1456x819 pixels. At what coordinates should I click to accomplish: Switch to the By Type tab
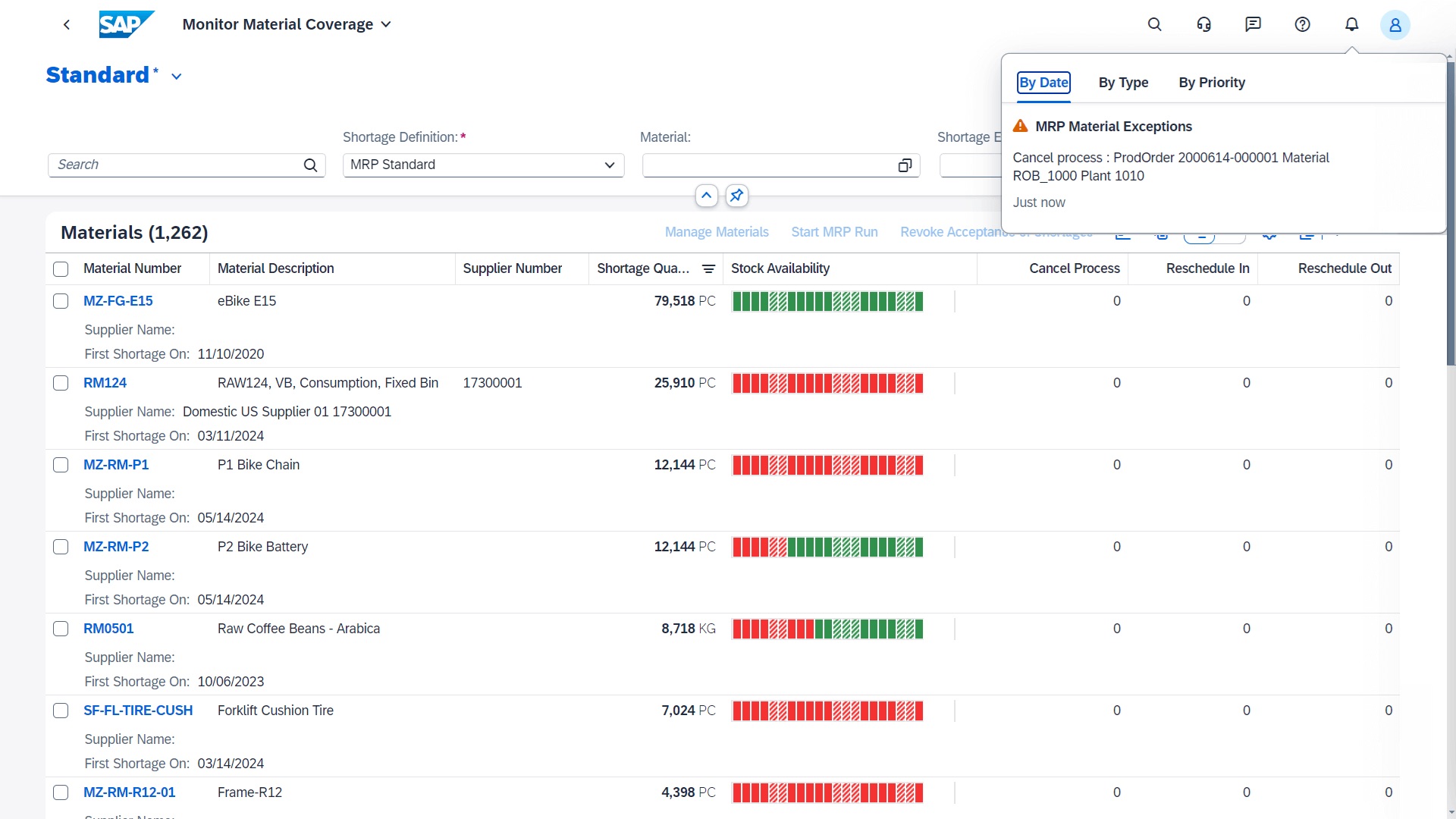[x=1123, y=83]
